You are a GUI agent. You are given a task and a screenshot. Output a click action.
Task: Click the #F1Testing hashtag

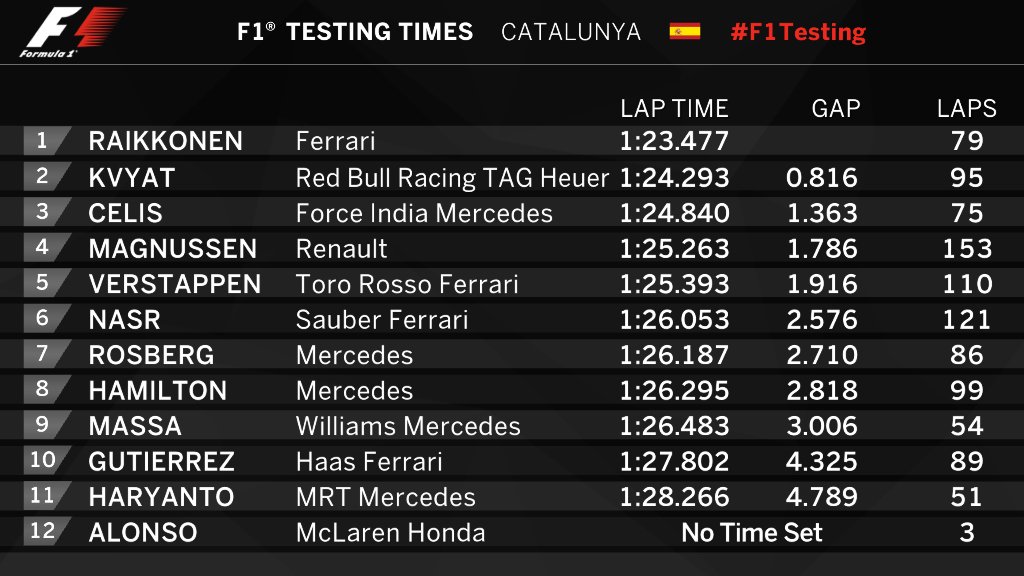tap(798, 31)
